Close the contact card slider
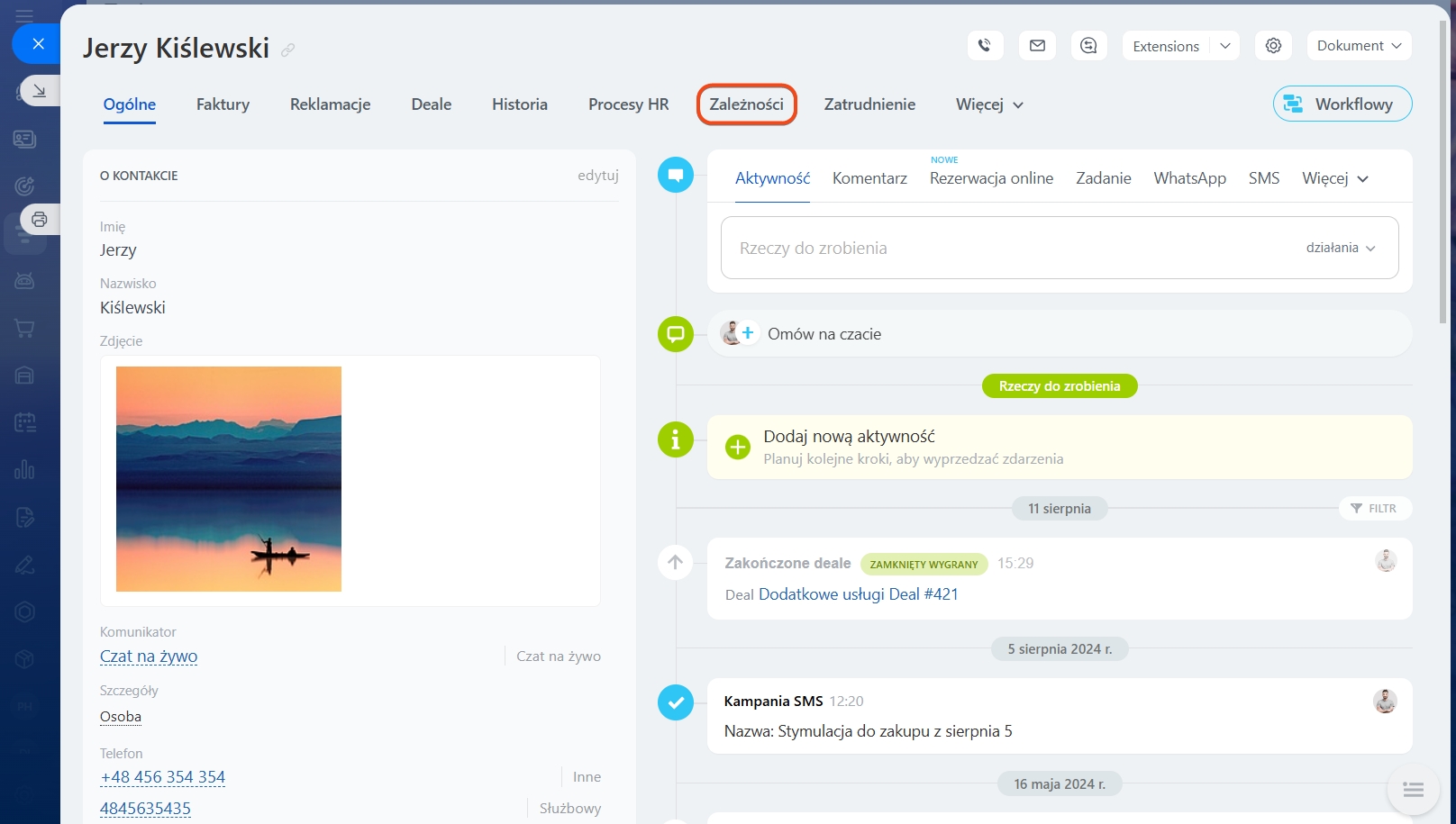The image size is (1456, 824). click(38, 43)
